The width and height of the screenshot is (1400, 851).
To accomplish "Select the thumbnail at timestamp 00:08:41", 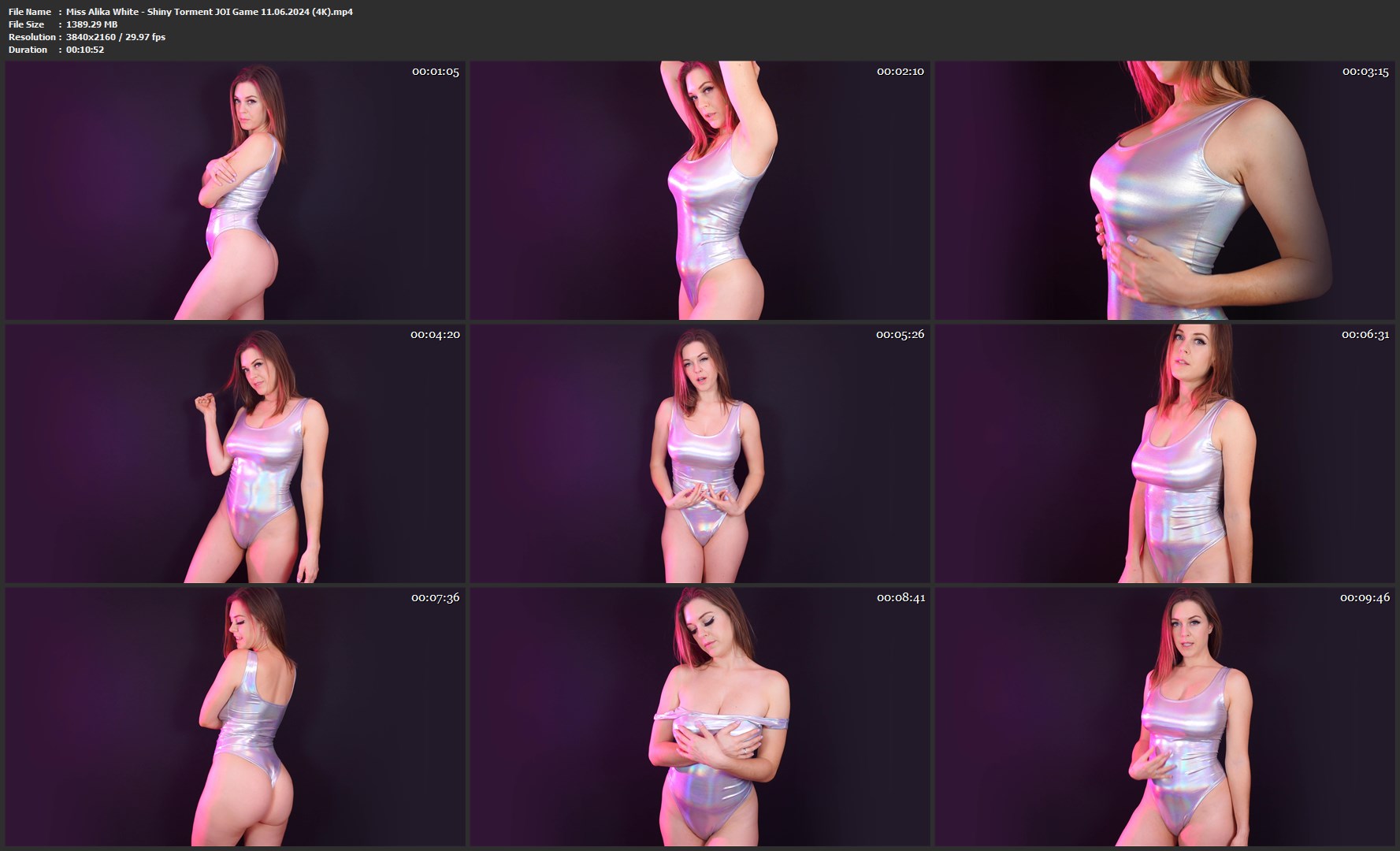I will [700, 717].
